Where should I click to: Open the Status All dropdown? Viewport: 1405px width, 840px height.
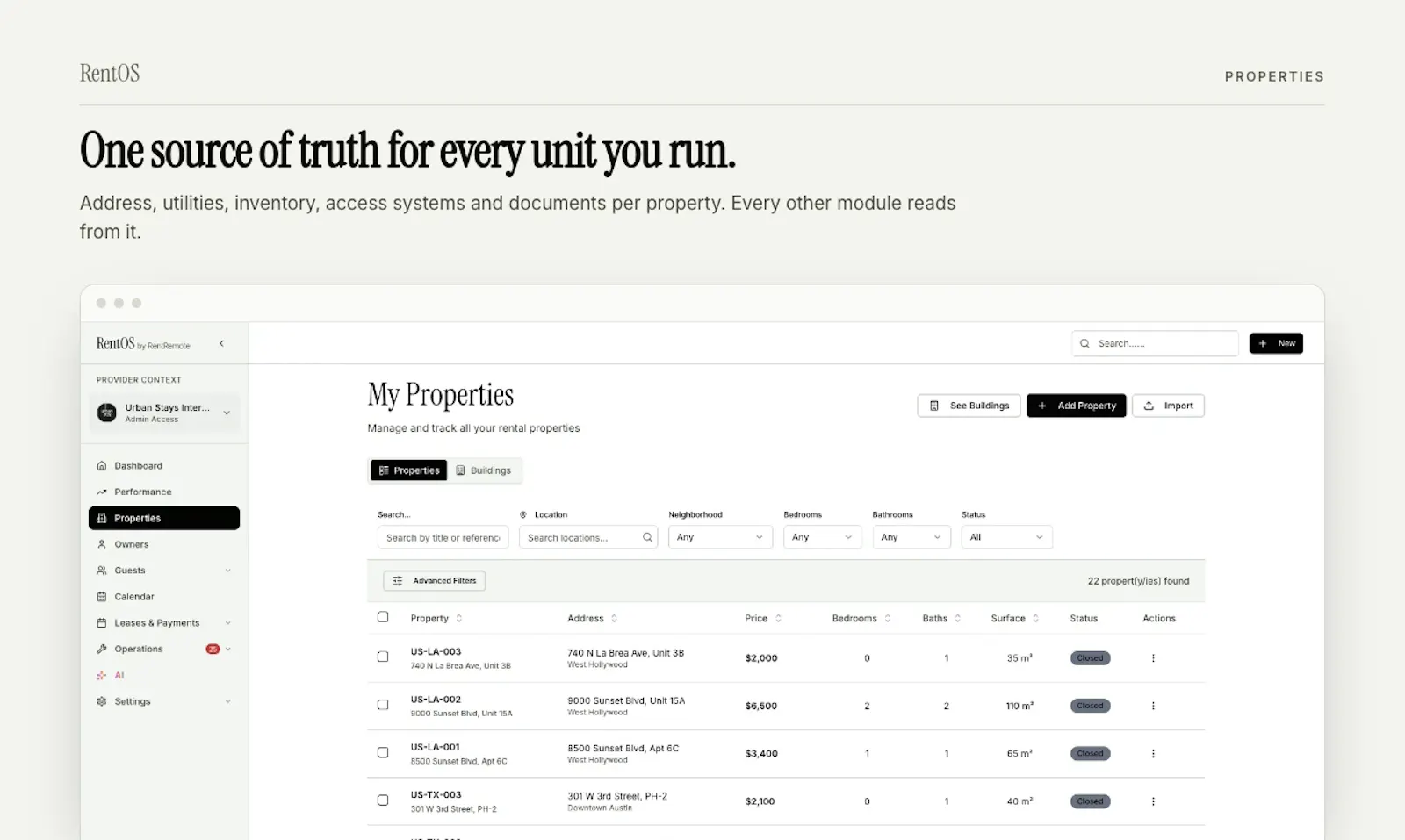(x=1006, y=537)
